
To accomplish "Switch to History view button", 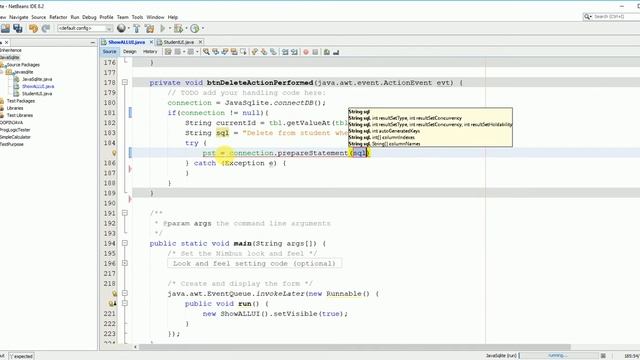I will pos(150,52).
